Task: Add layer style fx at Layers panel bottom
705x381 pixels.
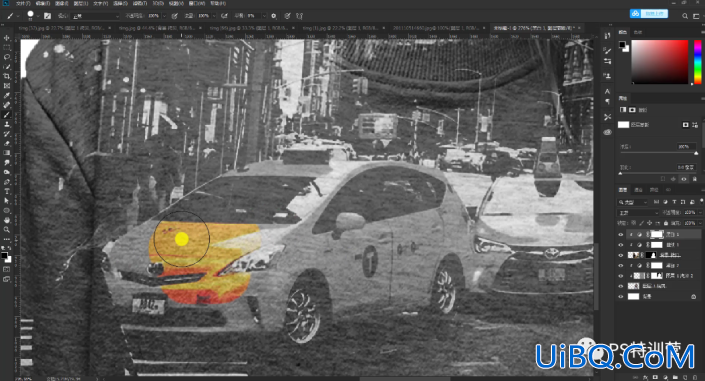Action: click(x=646, y=377)
